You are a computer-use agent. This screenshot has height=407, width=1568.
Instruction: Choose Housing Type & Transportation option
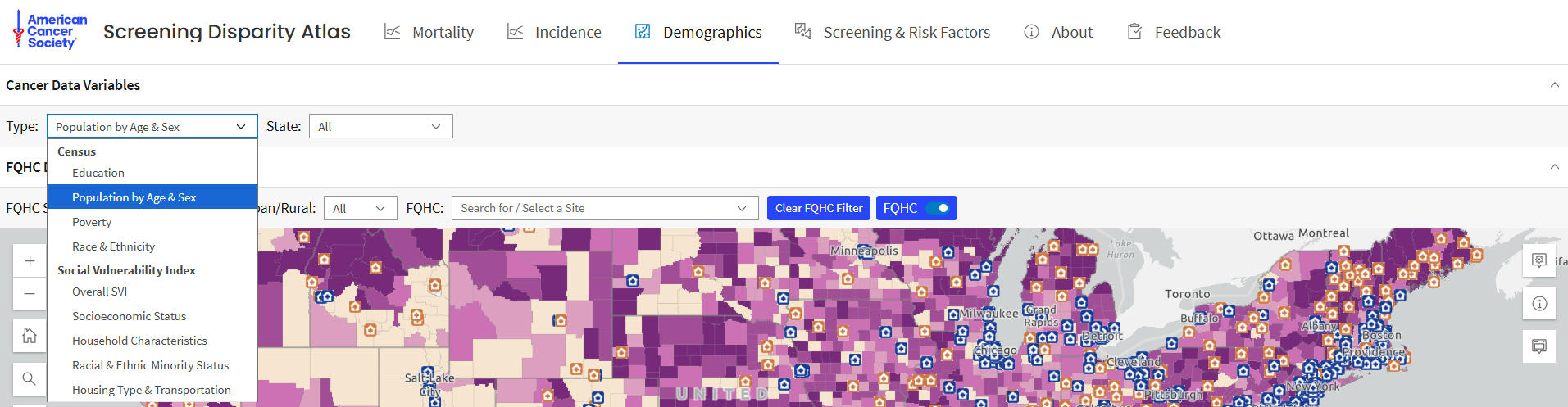coord(152,390)
